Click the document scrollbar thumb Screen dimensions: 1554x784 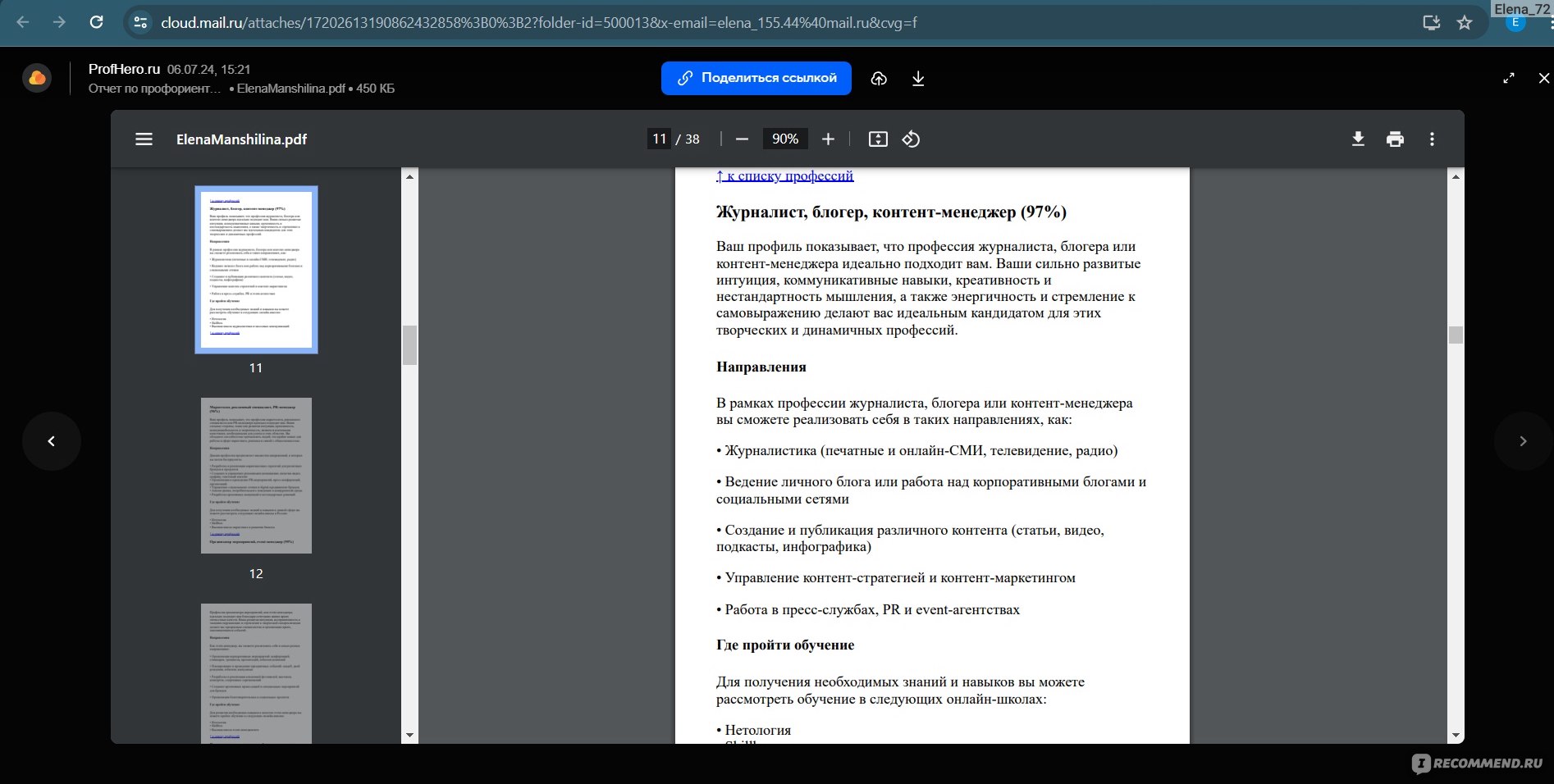click(1456, 335)
